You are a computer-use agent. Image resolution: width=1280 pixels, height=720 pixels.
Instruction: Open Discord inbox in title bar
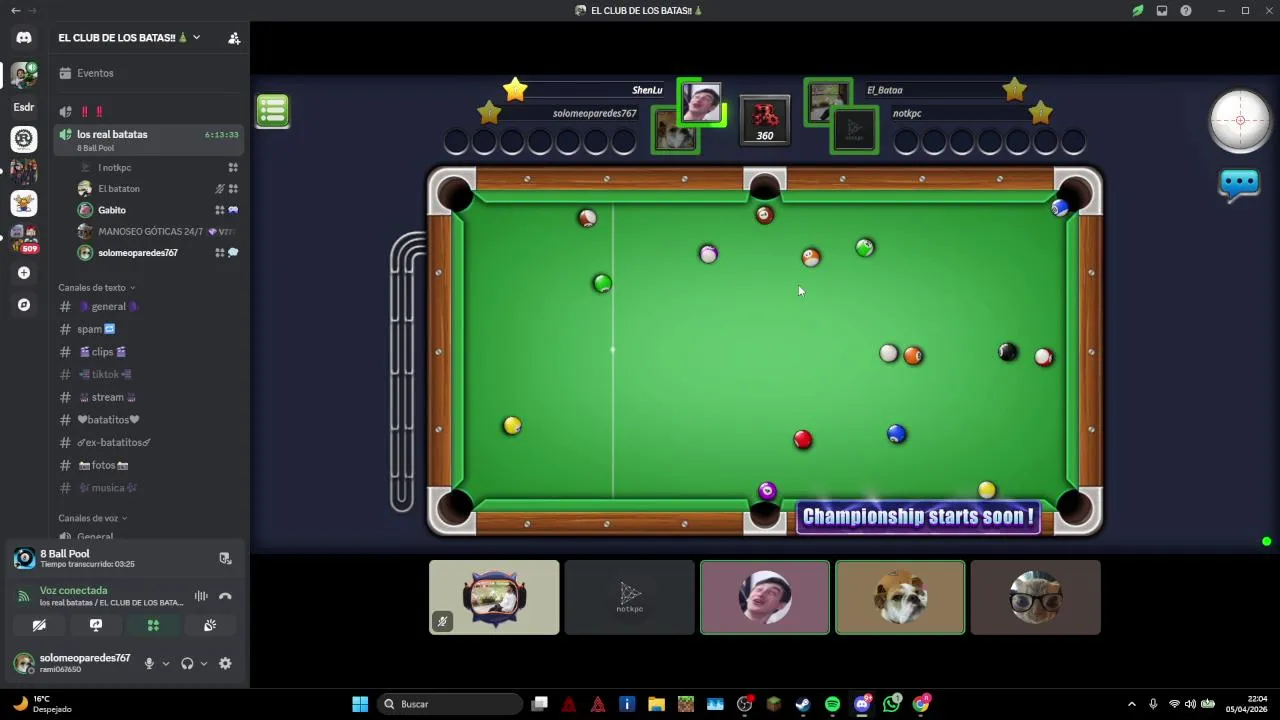[x=1162, y=11]
